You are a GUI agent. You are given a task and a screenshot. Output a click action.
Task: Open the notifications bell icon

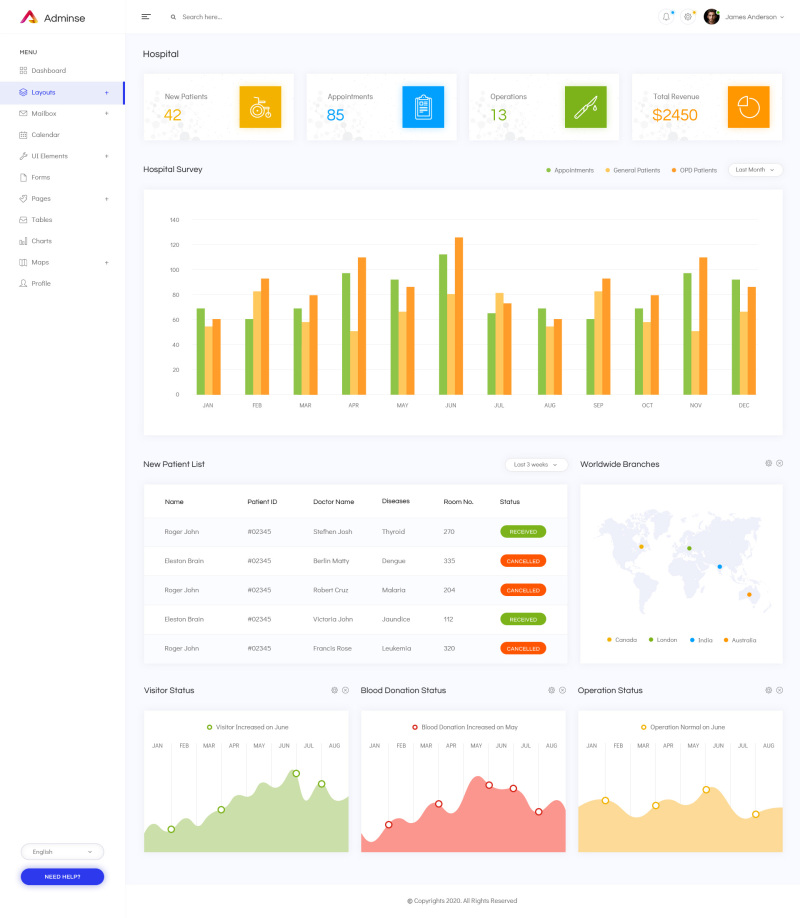(666, 16)
